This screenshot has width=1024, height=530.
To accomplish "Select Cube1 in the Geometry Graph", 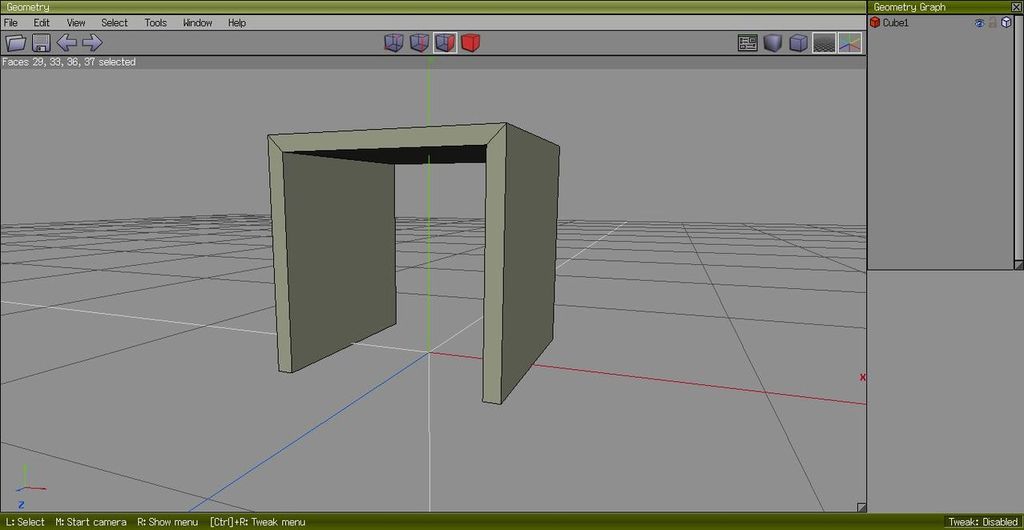I will click(x=895, y=23).
